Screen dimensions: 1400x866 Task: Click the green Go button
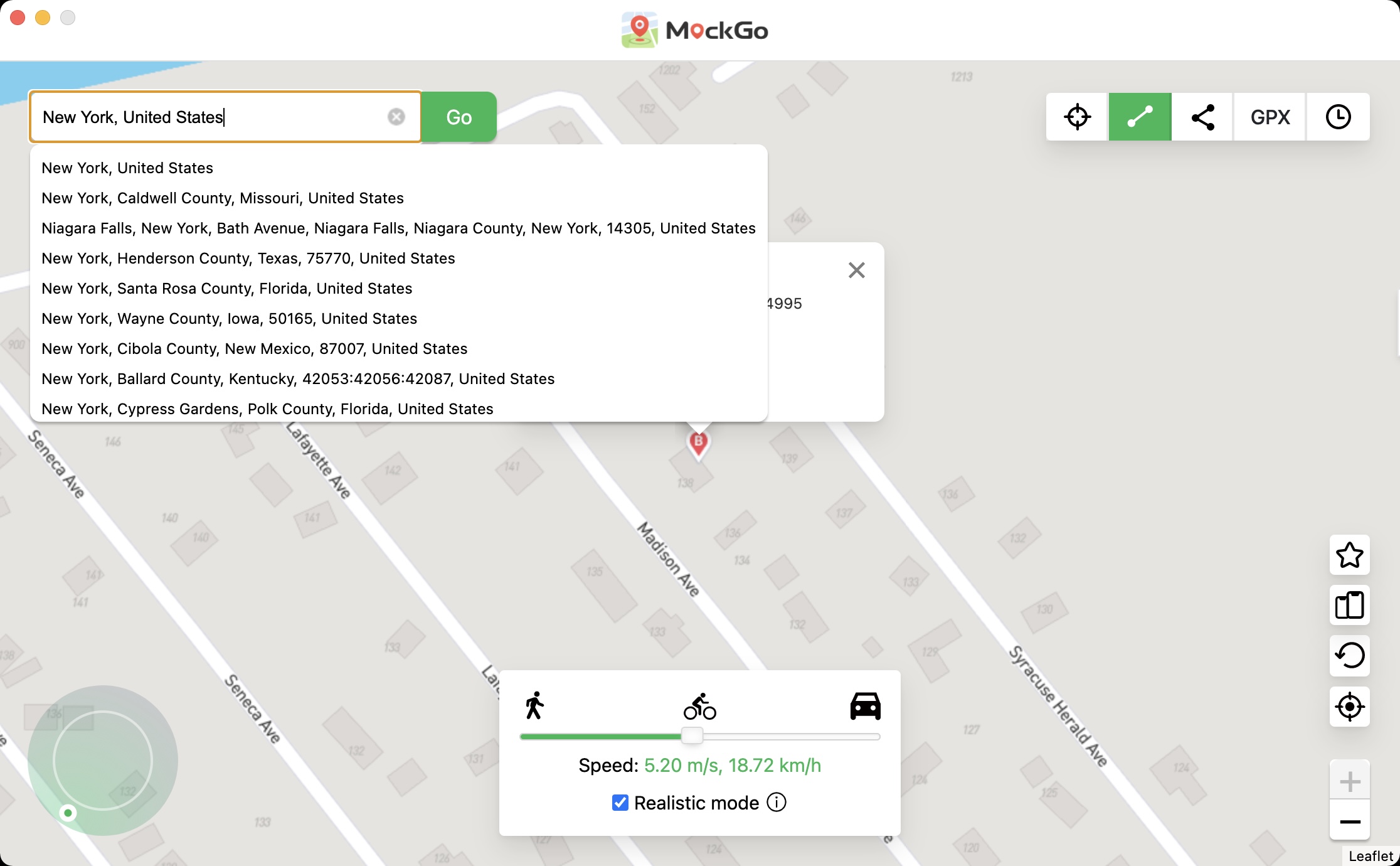(459, 117)
